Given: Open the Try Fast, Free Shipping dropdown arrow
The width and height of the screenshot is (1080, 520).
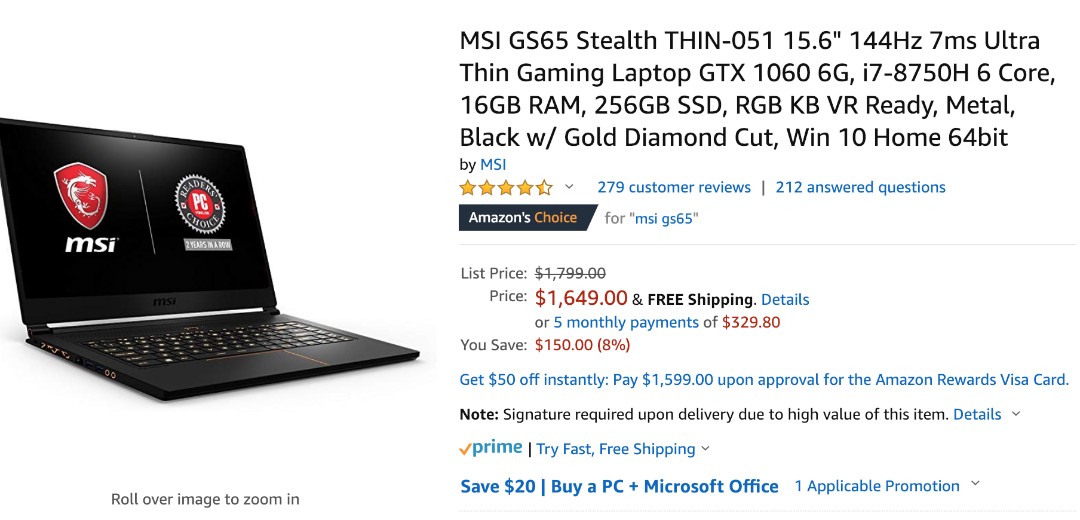Looking at the screenshot, I should click(706, 449).
